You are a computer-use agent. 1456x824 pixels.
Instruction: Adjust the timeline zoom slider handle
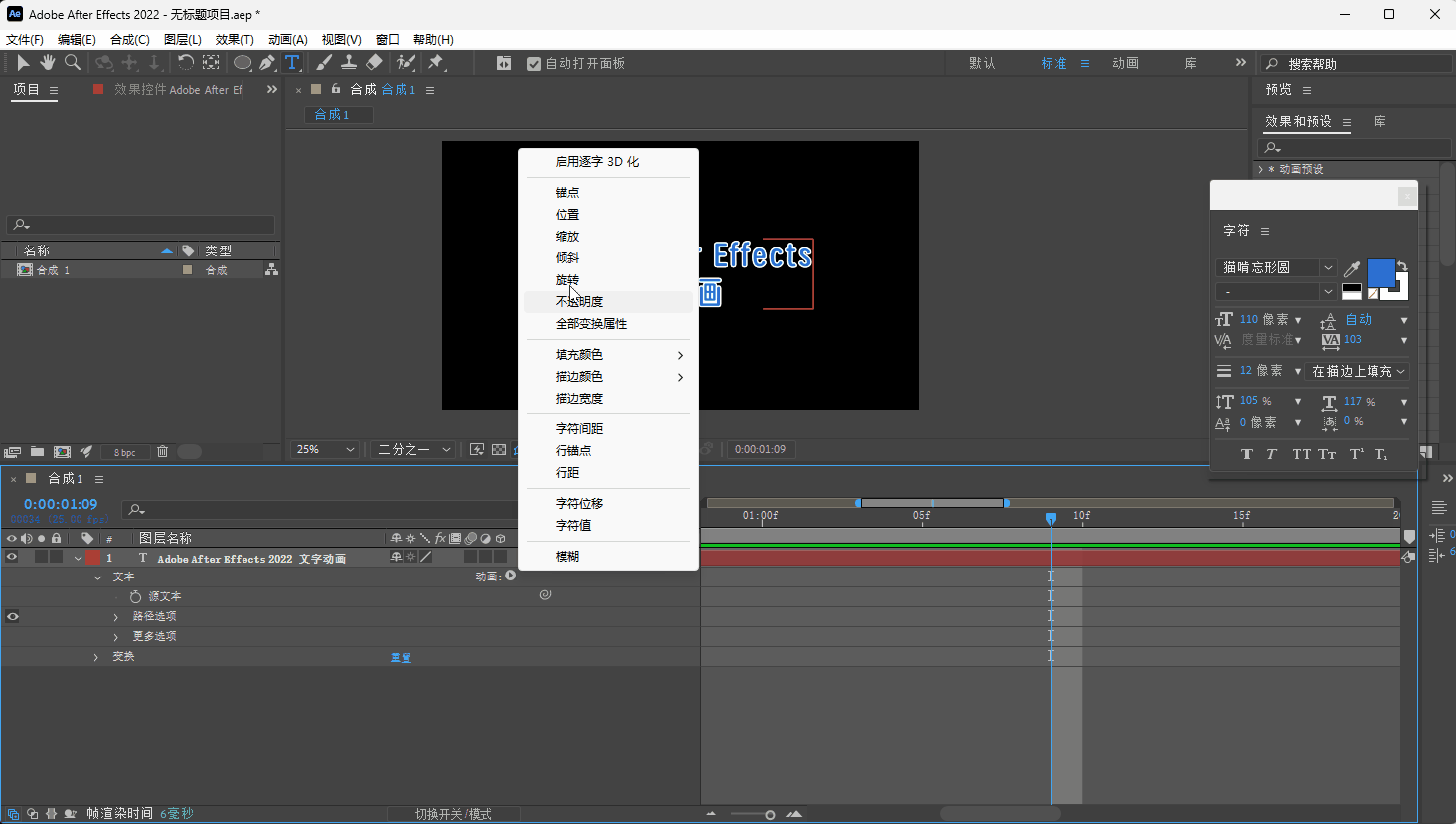point(770,815)
